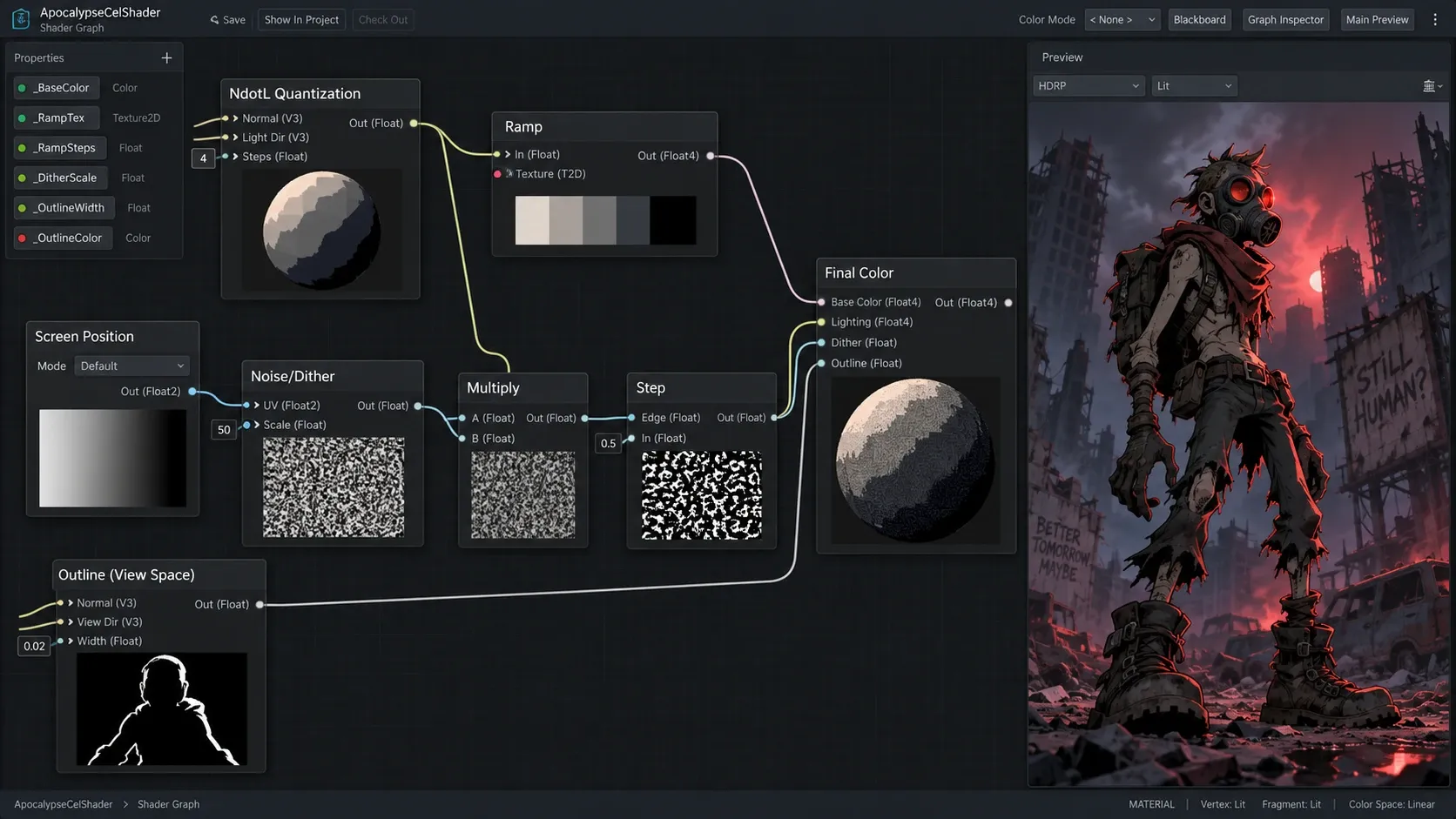1456x819 pixels.
Task: Click the Ramp node Out (Float4) port
Action: [x=711, y=156]
